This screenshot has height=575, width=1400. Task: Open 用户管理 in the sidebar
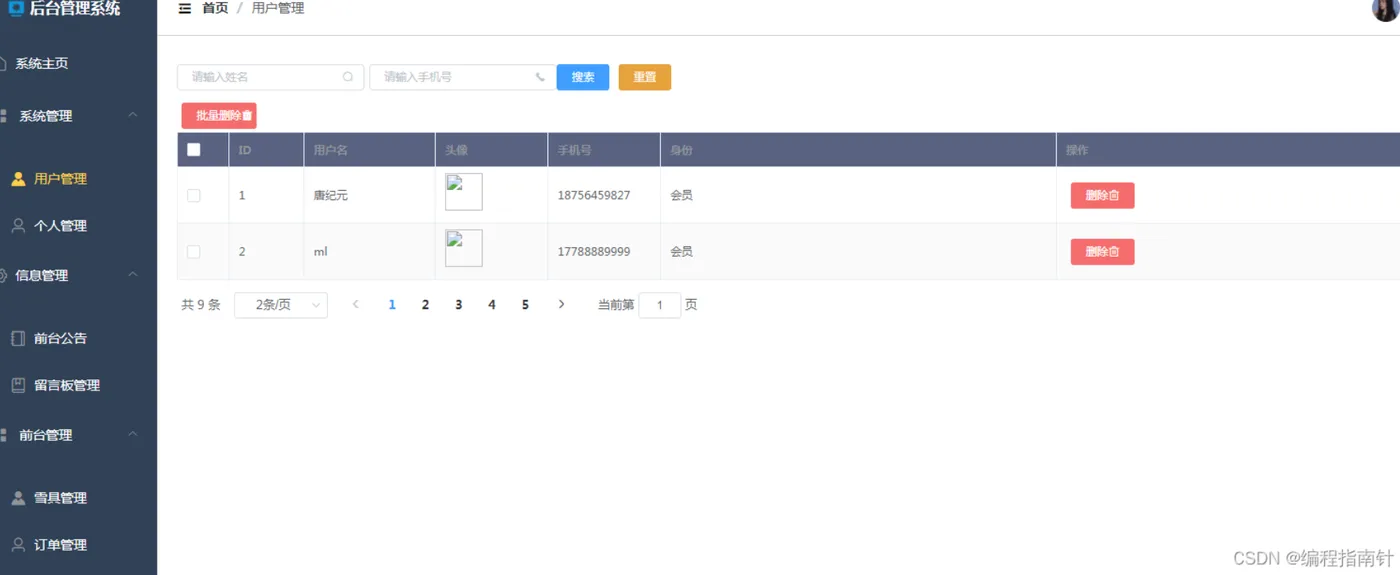[60, 179]
